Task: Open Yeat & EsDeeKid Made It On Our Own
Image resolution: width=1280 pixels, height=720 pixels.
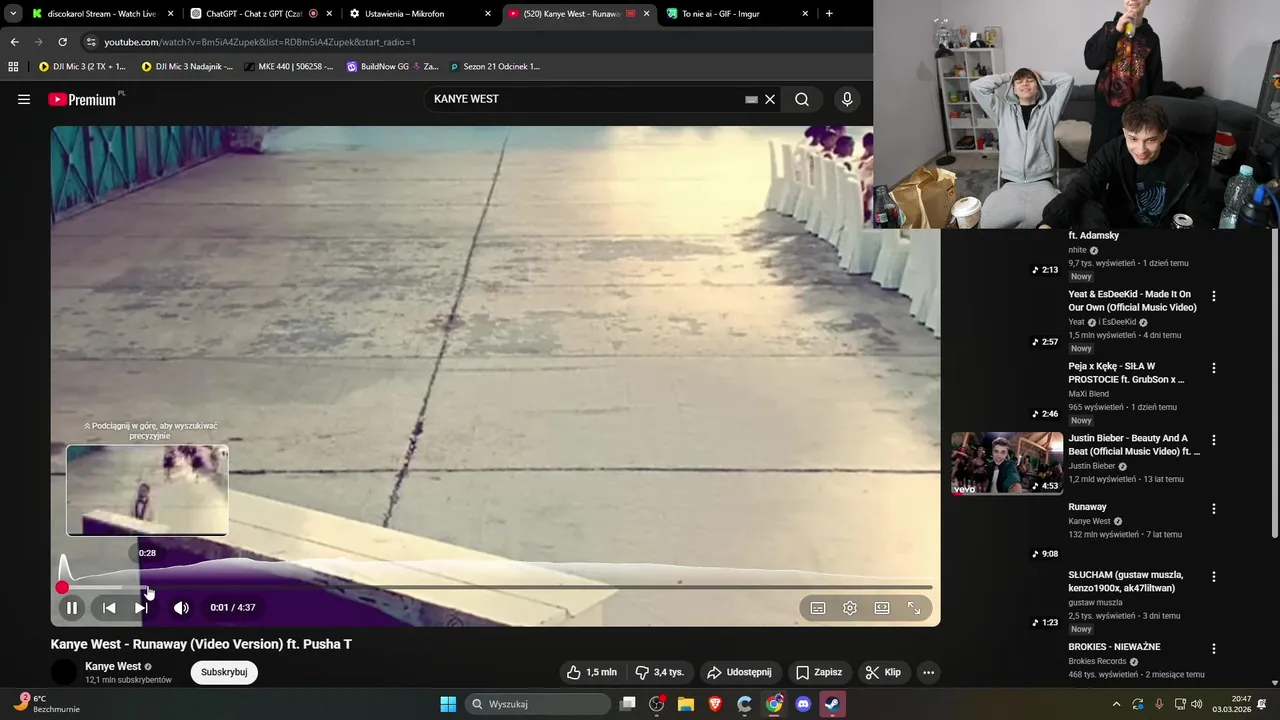Action: 1132,301
